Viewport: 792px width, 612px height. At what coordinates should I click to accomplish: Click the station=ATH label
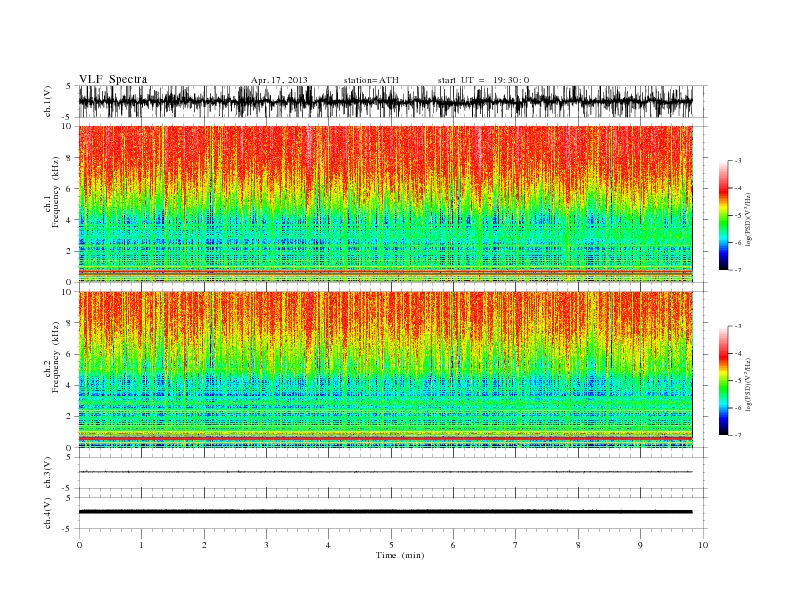click(x=371, y=80)
